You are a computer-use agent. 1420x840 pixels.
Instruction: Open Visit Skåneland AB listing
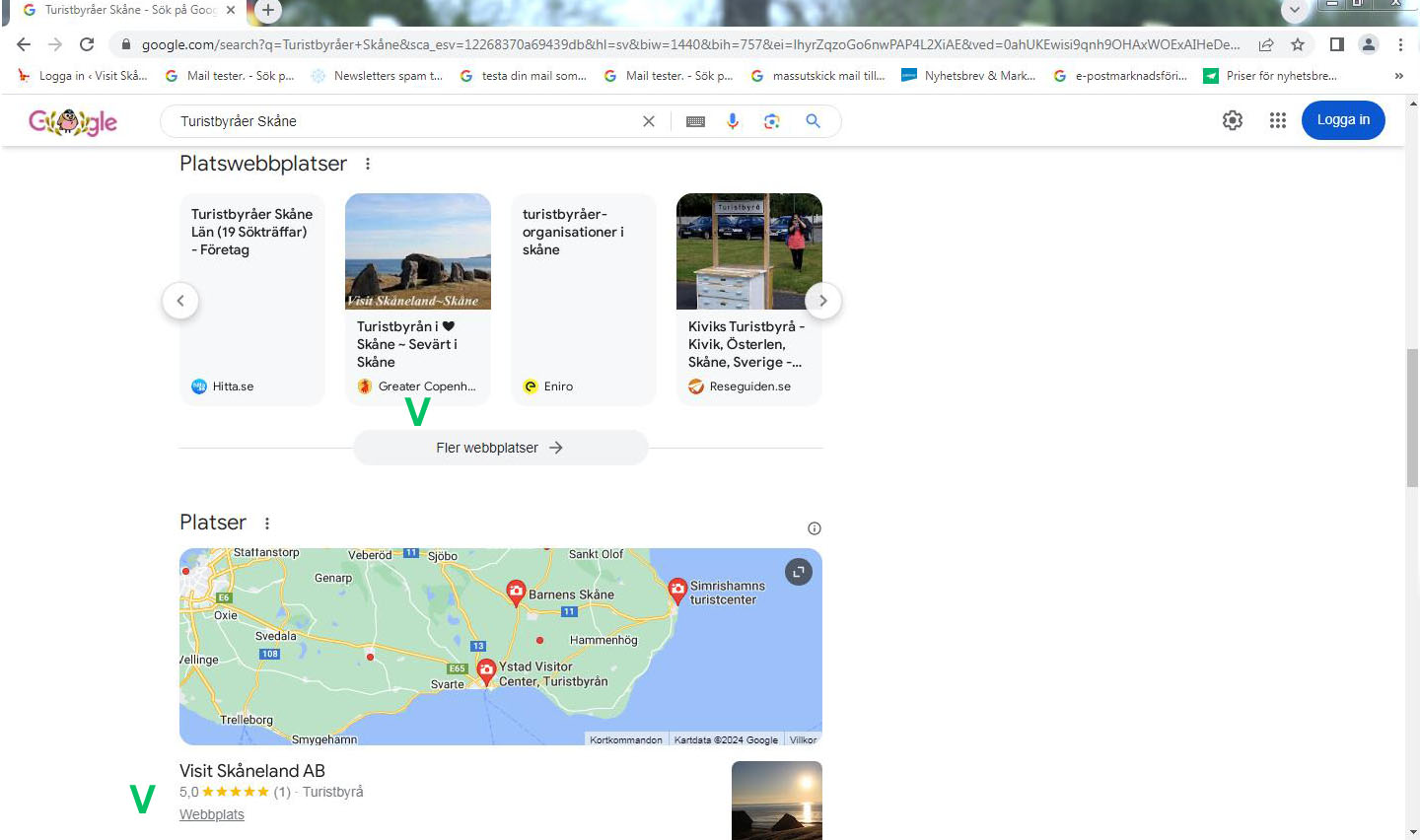[252, 771]
